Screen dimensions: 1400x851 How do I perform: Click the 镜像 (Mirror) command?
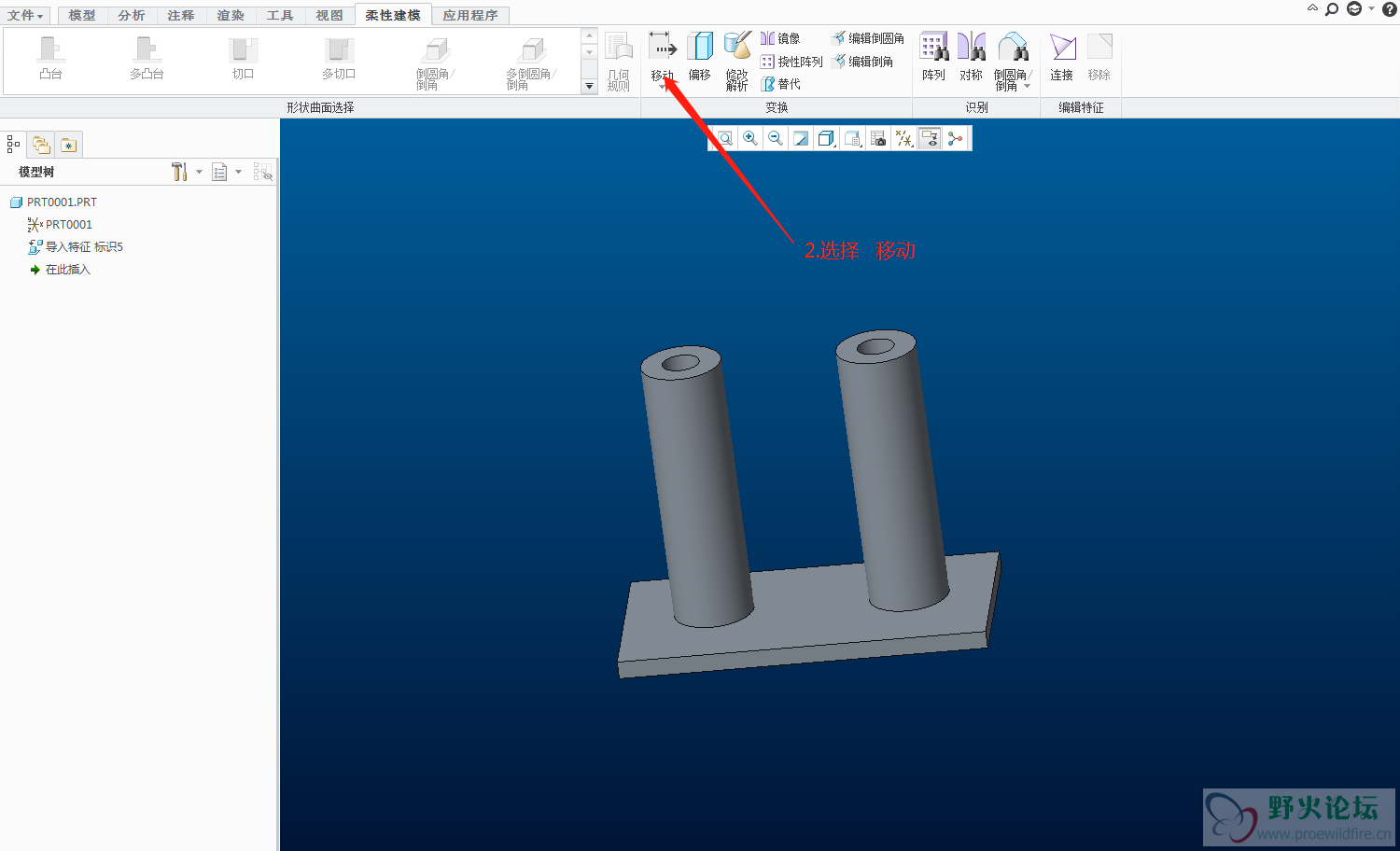pos(780,38)
